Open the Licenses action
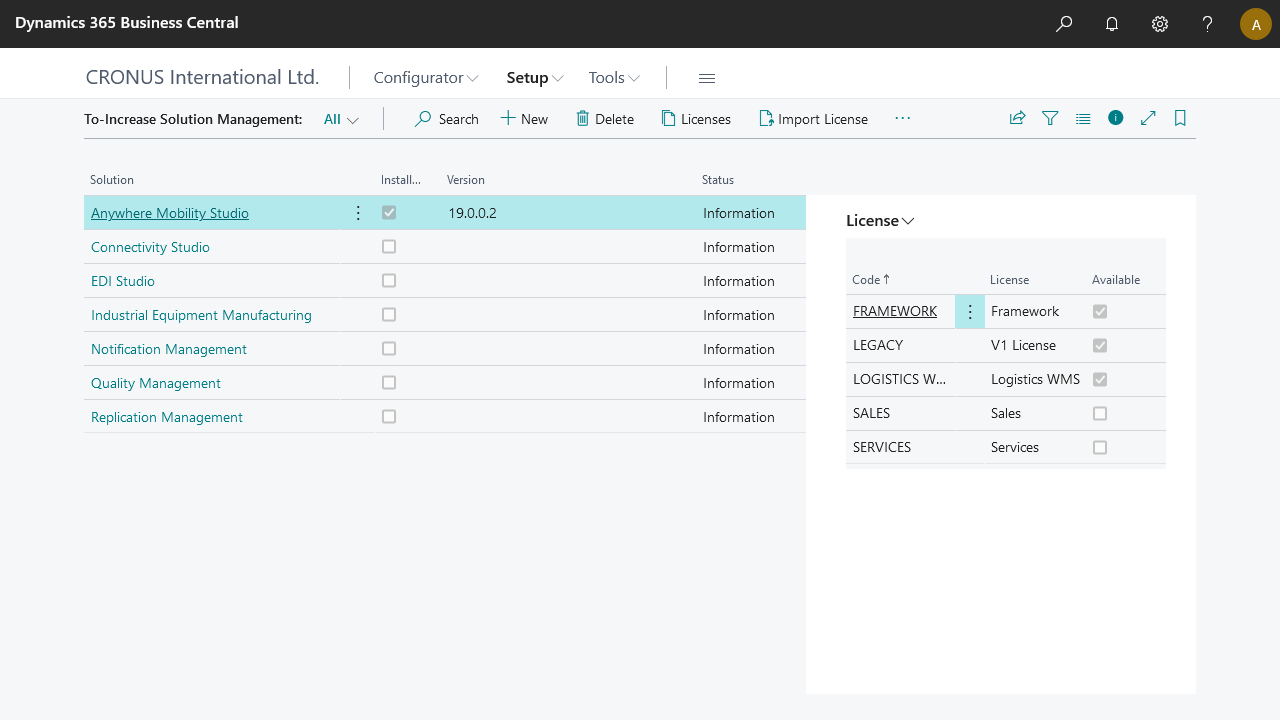1280x720 pixels. (696, 119)
